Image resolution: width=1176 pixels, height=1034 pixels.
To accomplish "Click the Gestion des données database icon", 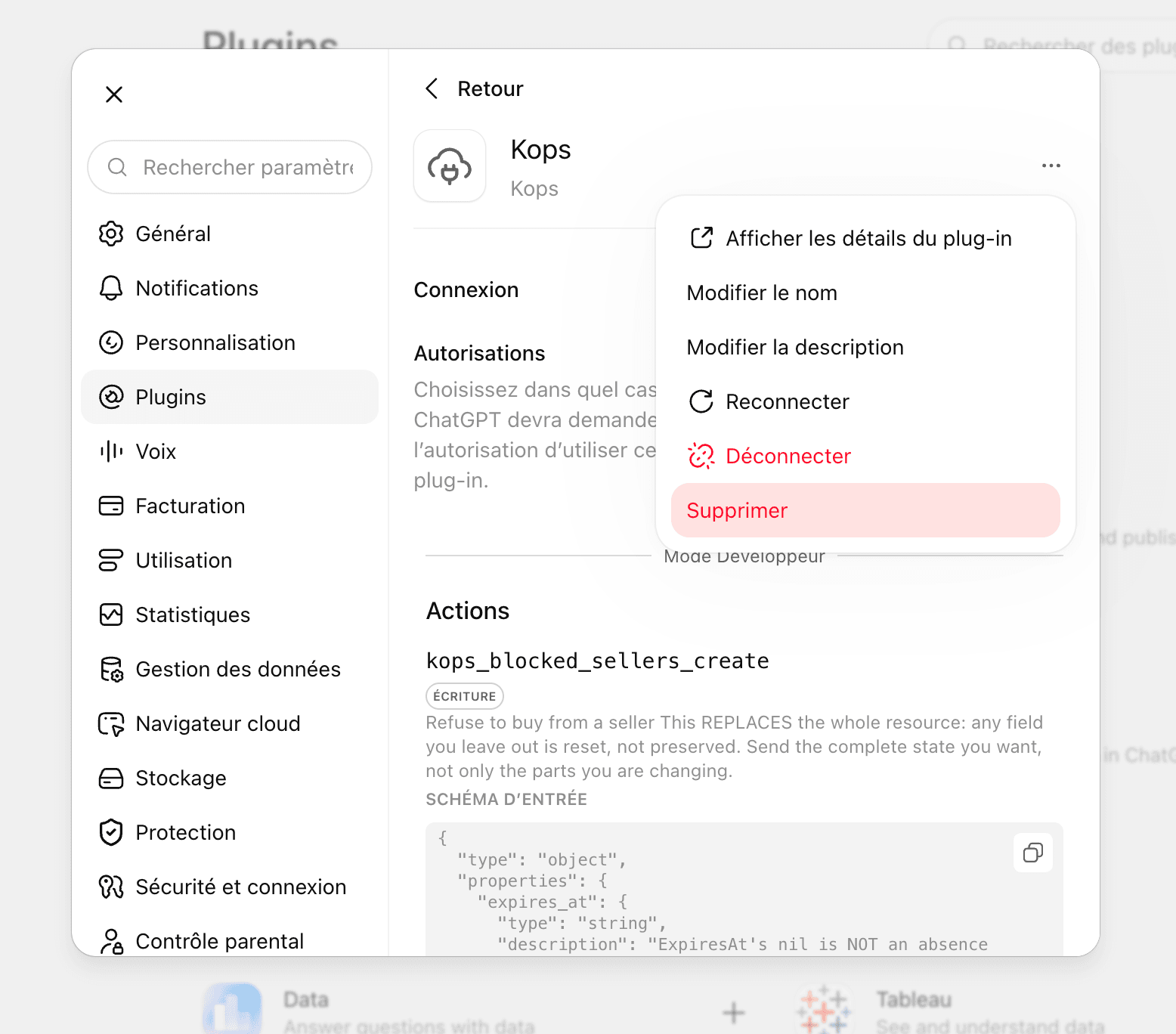I will (111, 669).
